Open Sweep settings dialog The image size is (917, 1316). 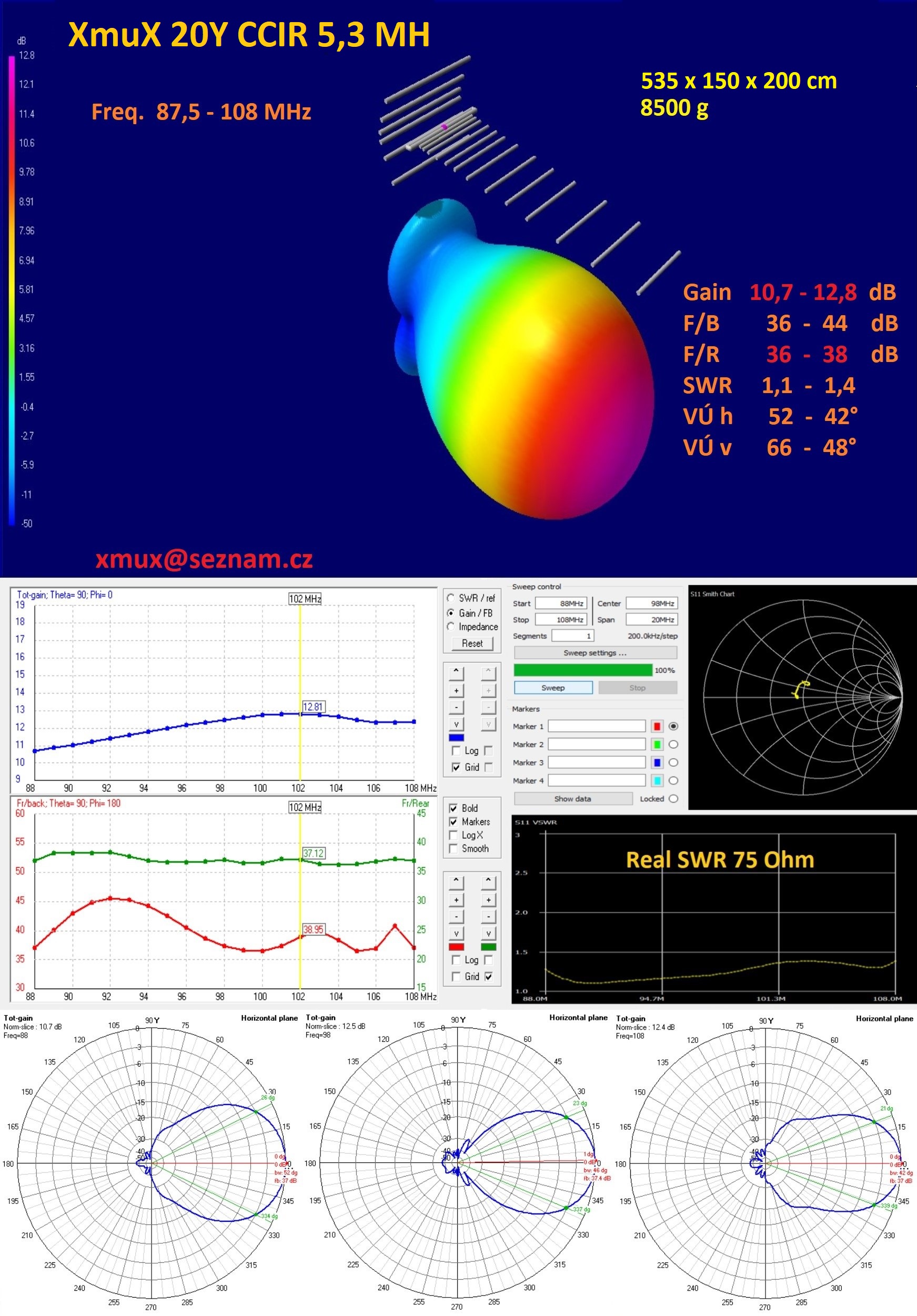[x=596, y=653]
